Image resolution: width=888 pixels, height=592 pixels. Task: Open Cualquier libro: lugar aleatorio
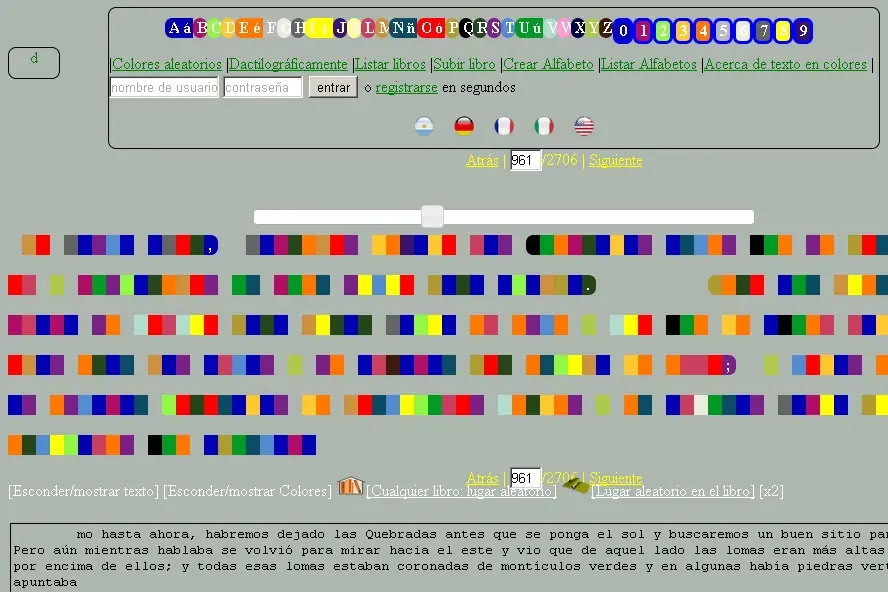coord(461,491)
